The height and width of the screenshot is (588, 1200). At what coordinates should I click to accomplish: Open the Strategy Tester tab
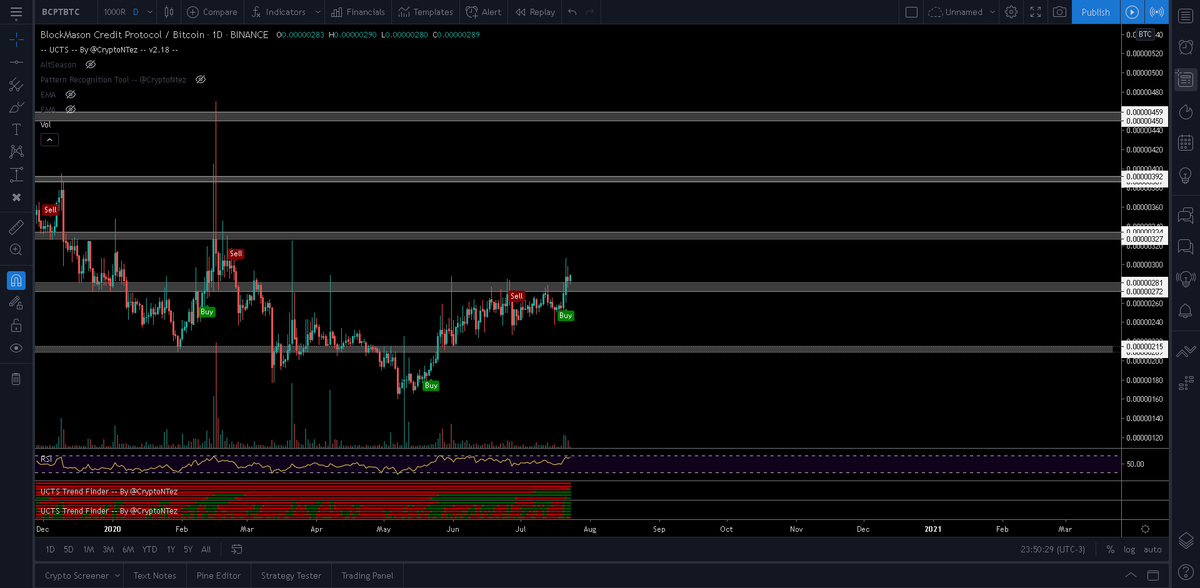(290, 575)
